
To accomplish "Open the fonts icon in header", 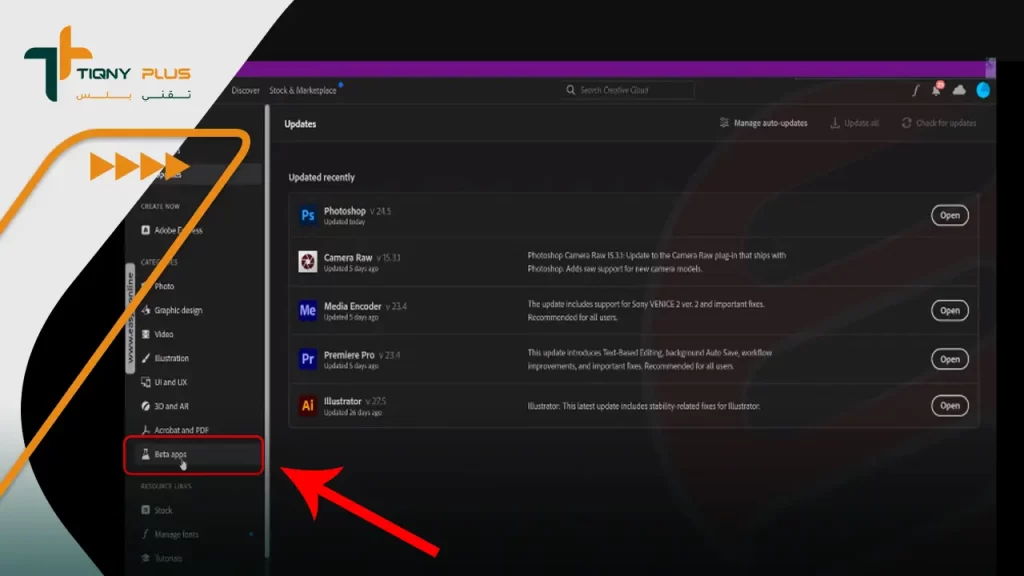I will point(915,90).
